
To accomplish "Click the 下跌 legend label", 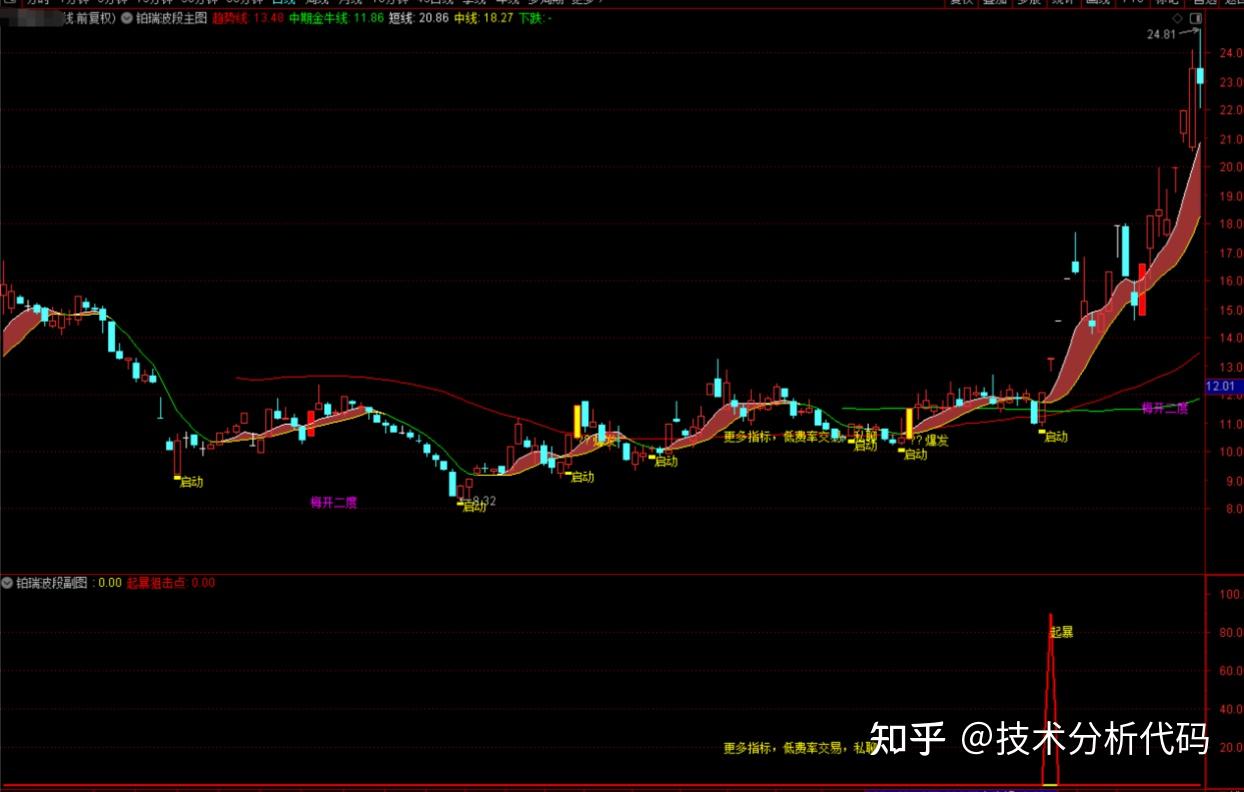I will (x=535, y=18).
